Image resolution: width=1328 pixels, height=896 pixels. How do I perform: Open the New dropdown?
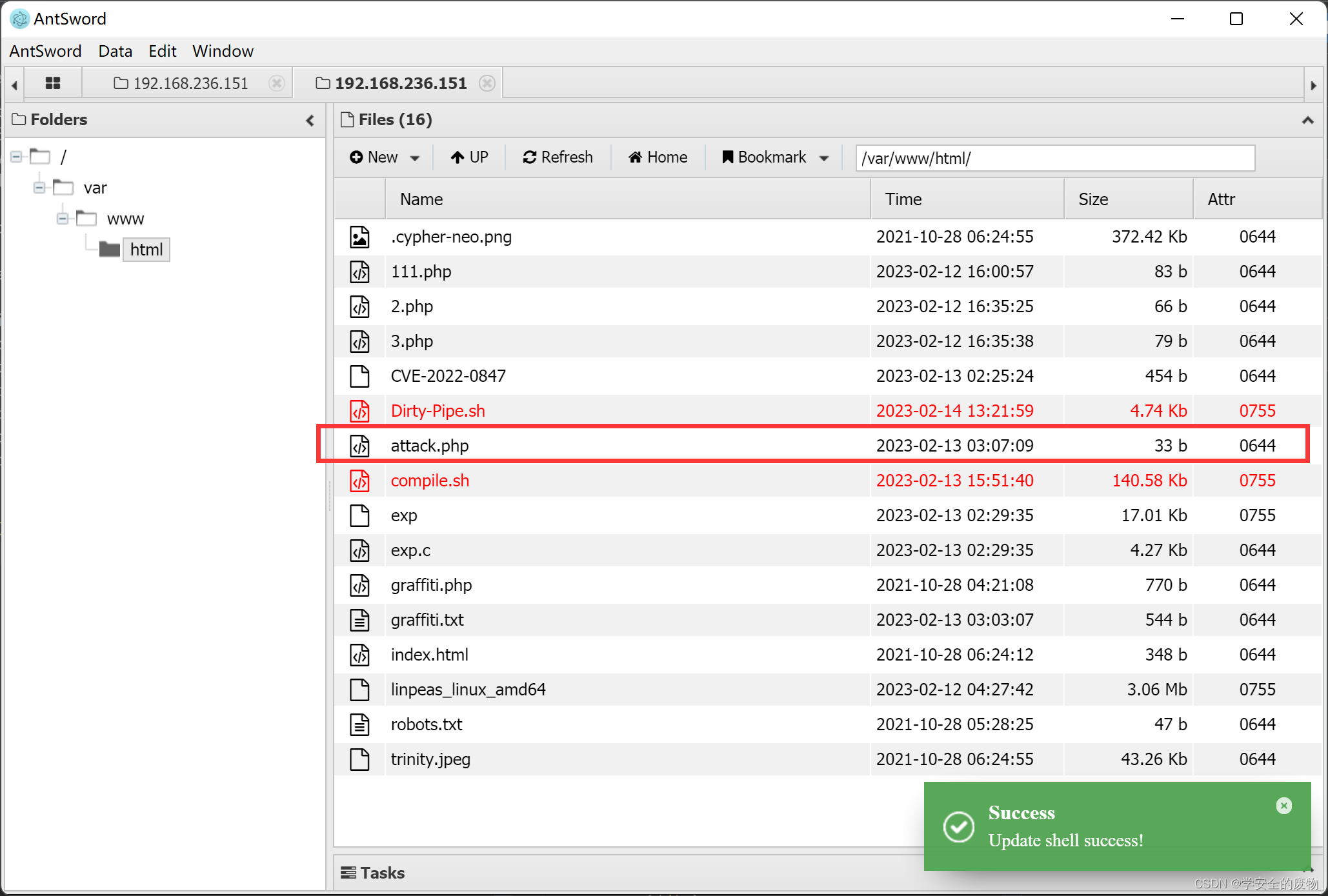coord(385,157)
